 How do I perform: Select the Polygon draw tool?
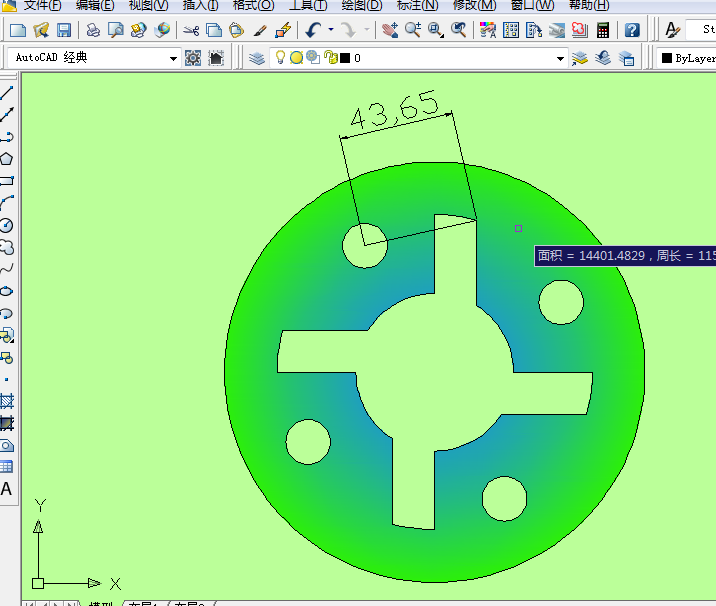coord(7,159)
